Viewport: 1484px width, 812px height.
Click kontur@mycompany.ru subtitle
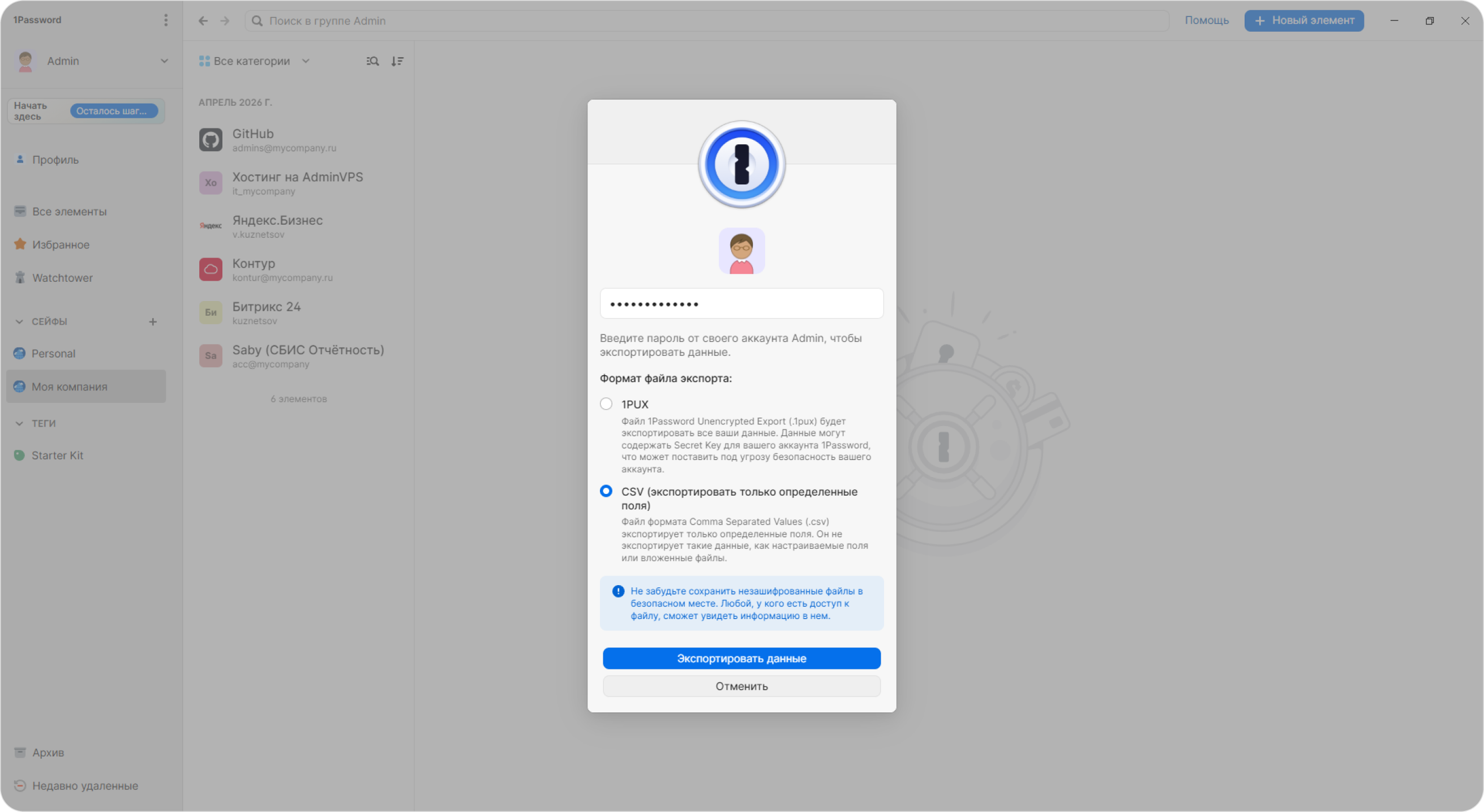click(x=283, y=278)
